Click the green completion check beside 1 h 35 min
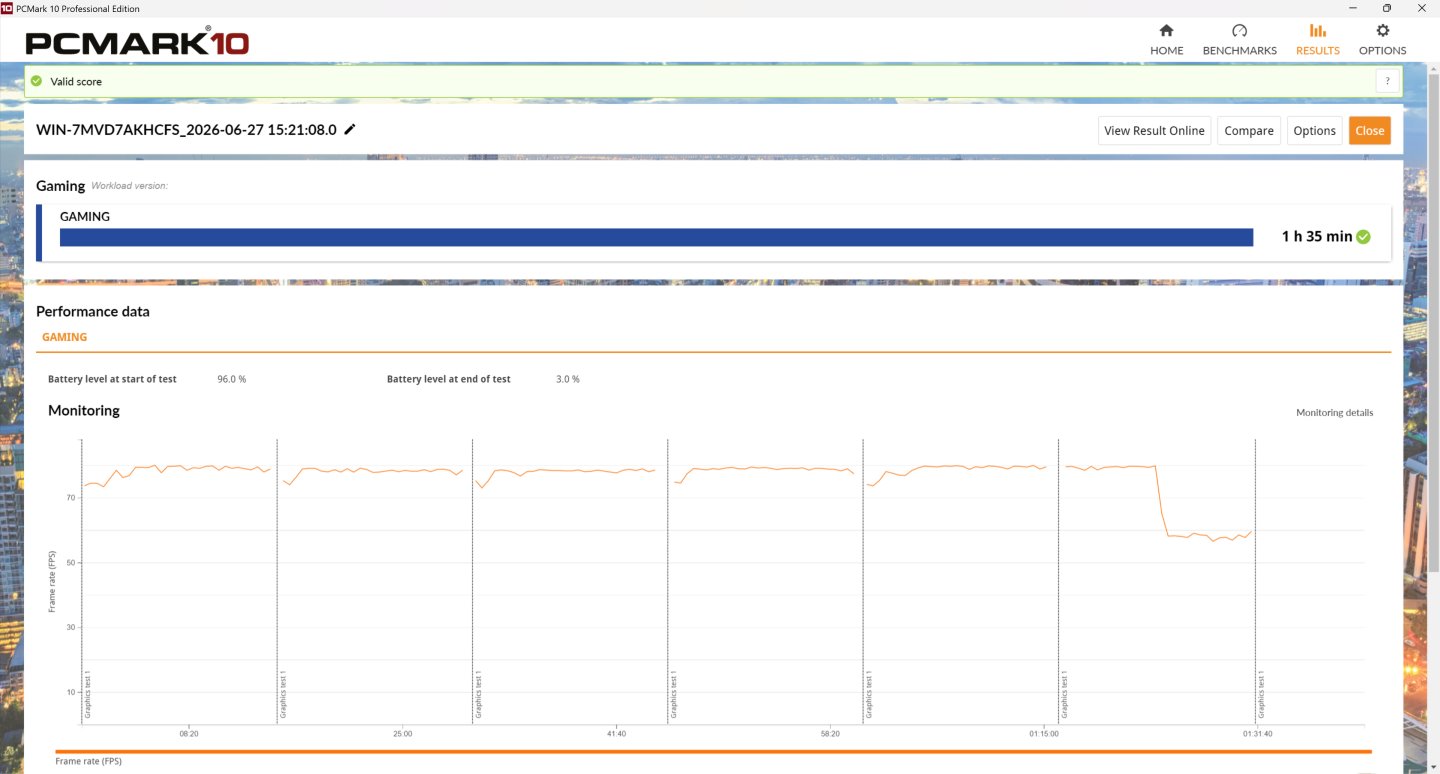 (1363, 237)
